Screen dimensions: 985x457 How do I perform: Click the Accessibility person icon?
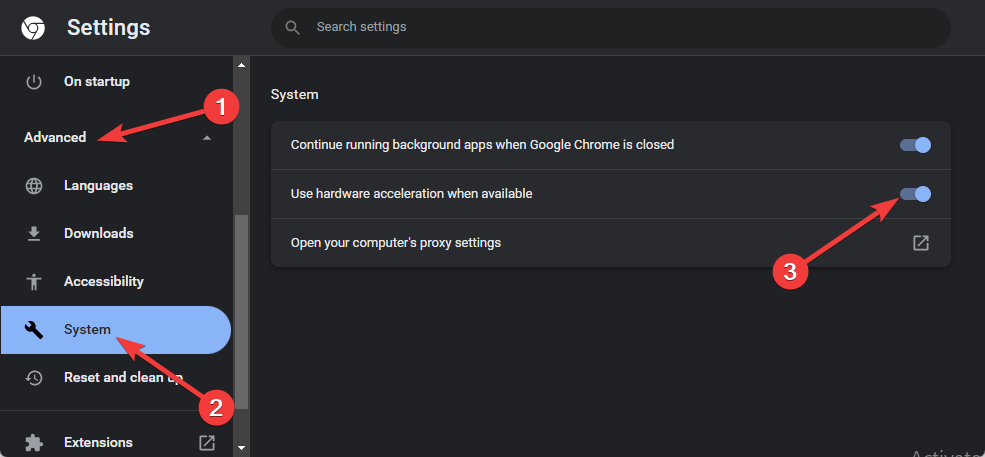pyautogui.click(x=34, y=282)
